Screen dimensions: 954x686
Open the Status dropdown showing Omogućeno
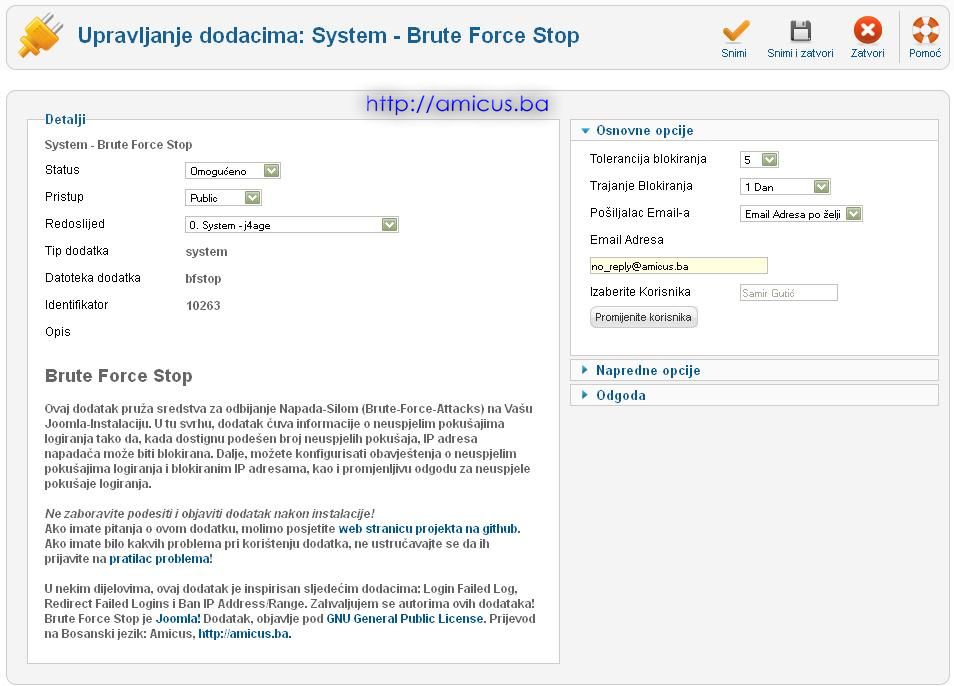coord(232,171)
